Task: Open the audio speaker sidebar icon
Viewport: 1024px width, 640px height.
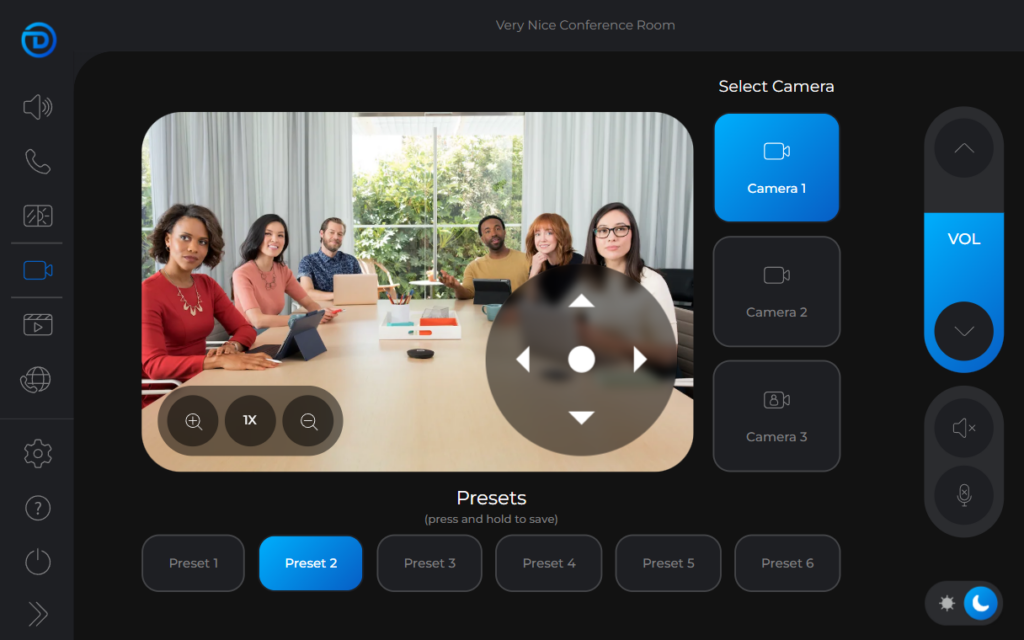Action: coord(37,107)
